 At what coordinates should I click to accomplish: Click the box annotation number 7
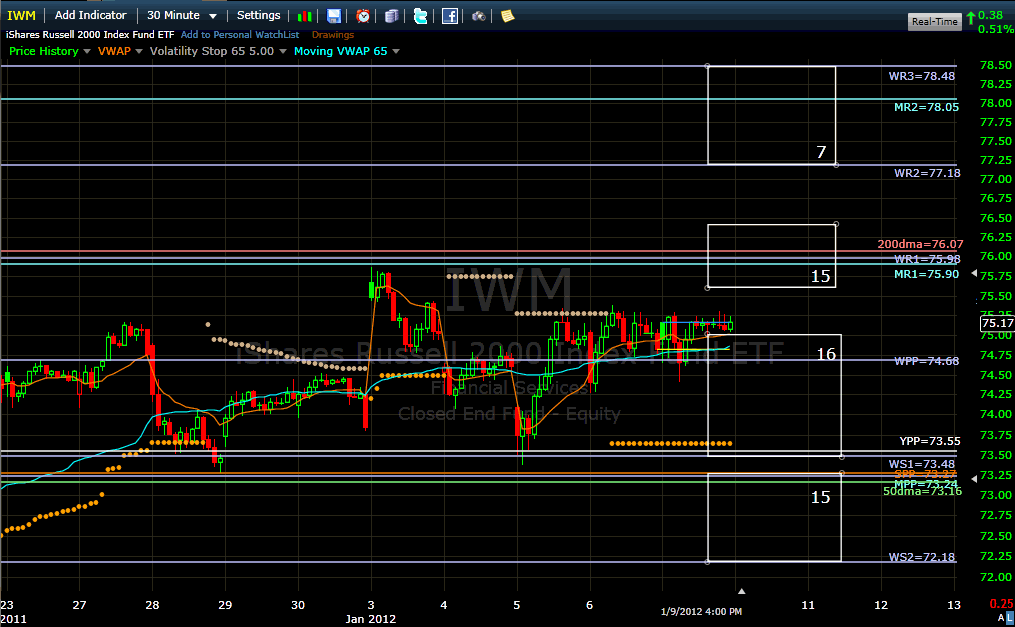[x=821, y=152]
